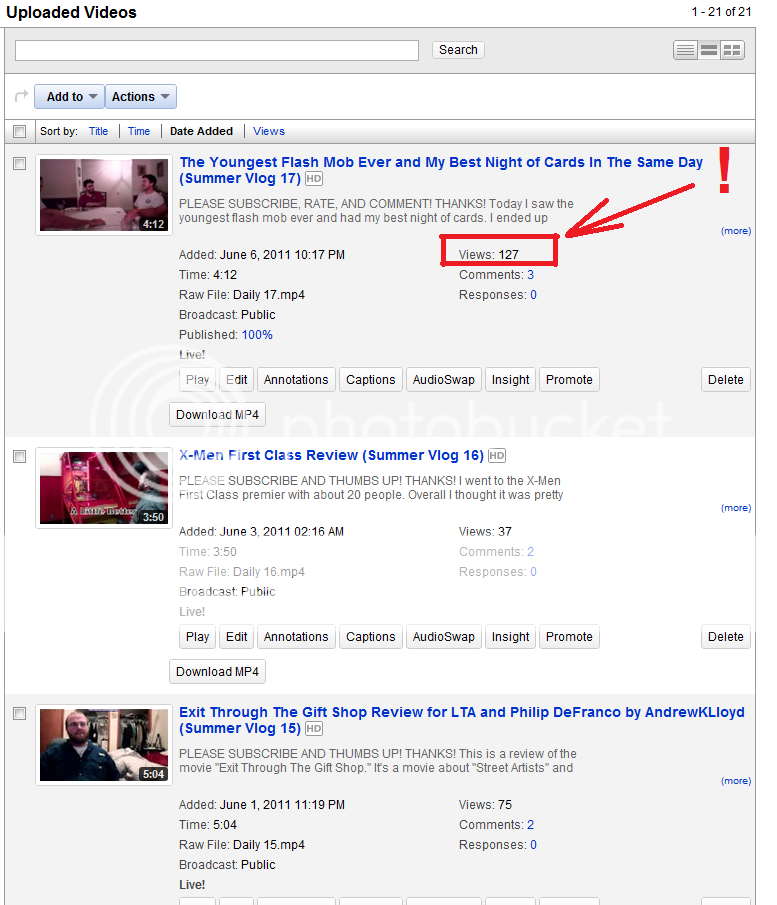The image size is (777, 905).
Task: Open the 100% Published link
Action: 257,335
